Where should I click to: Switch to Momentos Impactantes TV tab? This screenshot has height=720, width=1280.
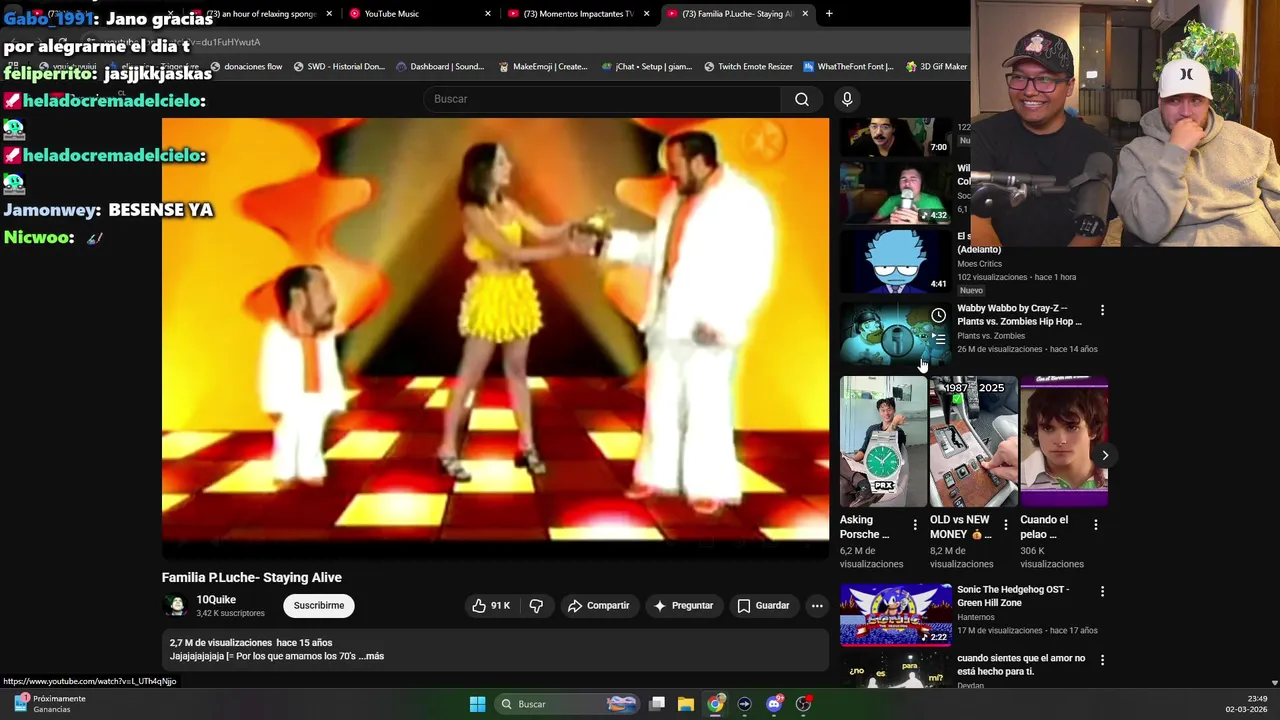pyautogui.click(x=572, y=14)
